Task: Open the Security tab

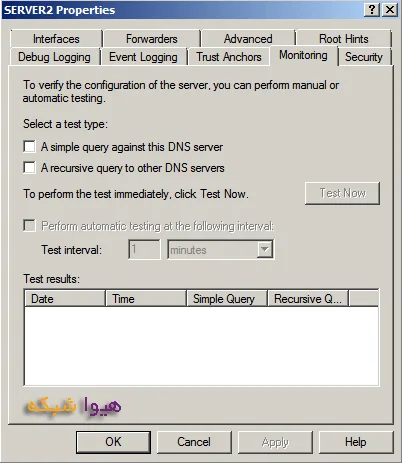Action: pyautogui.click(x=364, y=57)
